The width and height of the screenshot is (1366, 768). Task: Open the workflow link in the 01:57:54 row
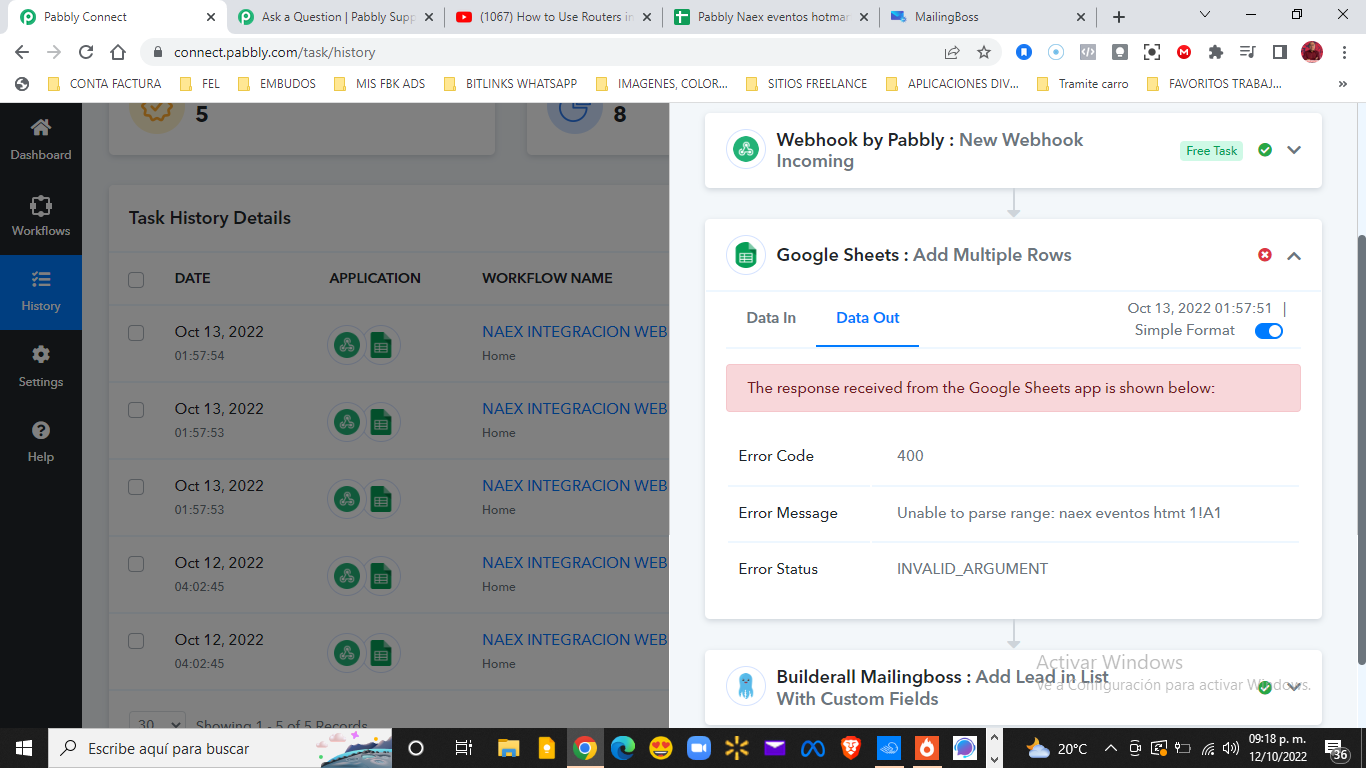[575, 332]
